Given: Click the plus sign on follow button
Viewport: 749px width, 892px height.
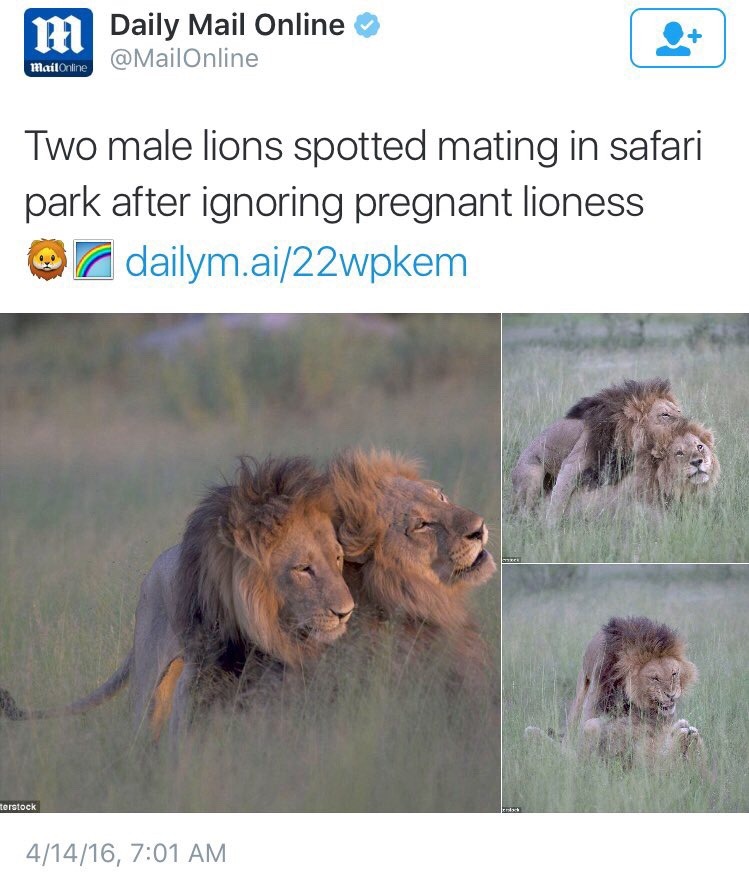Looking at the screenshot, I should 694,36.
